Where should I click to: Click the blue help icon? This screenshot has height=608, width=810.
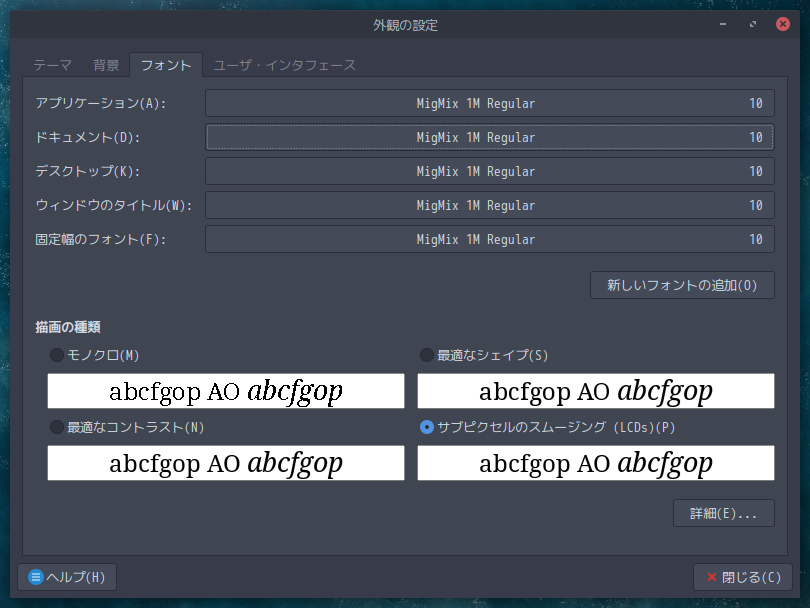[x=36, y=577]
